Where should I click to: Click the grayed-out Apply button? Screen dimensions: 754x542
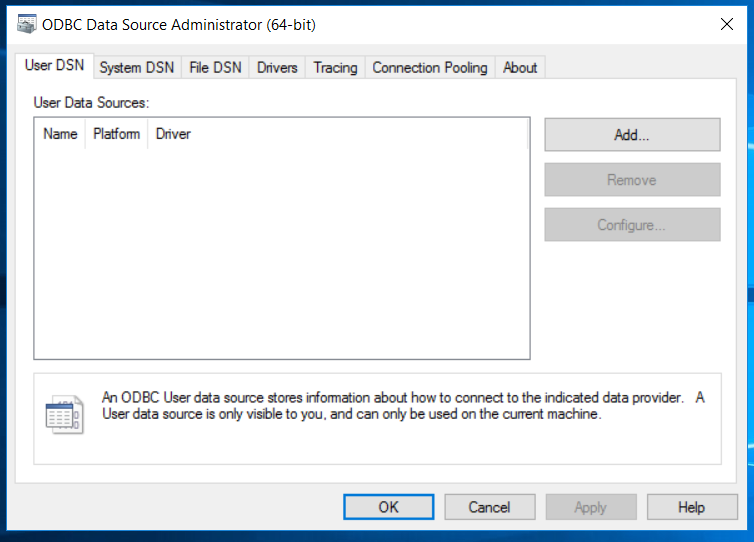(591, 507)
